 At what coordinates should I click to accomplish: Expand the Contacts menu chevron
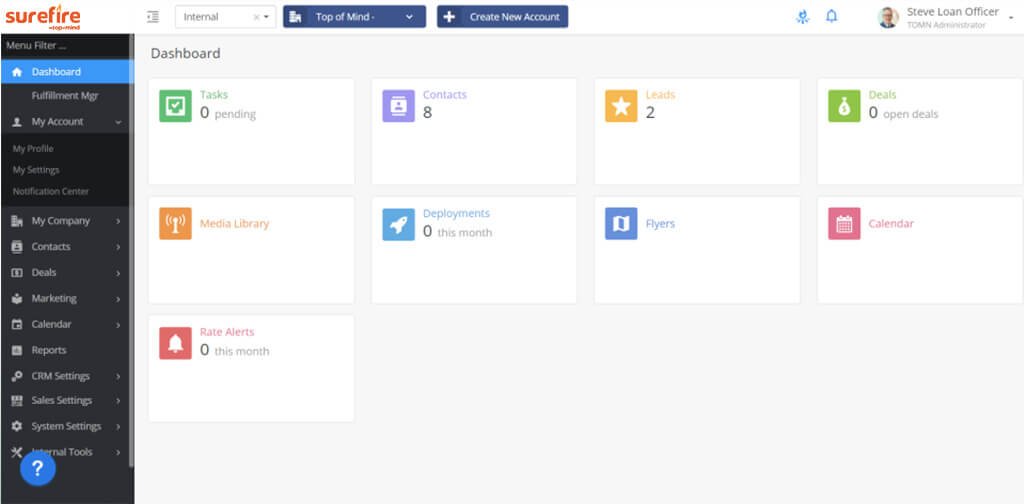118,247
